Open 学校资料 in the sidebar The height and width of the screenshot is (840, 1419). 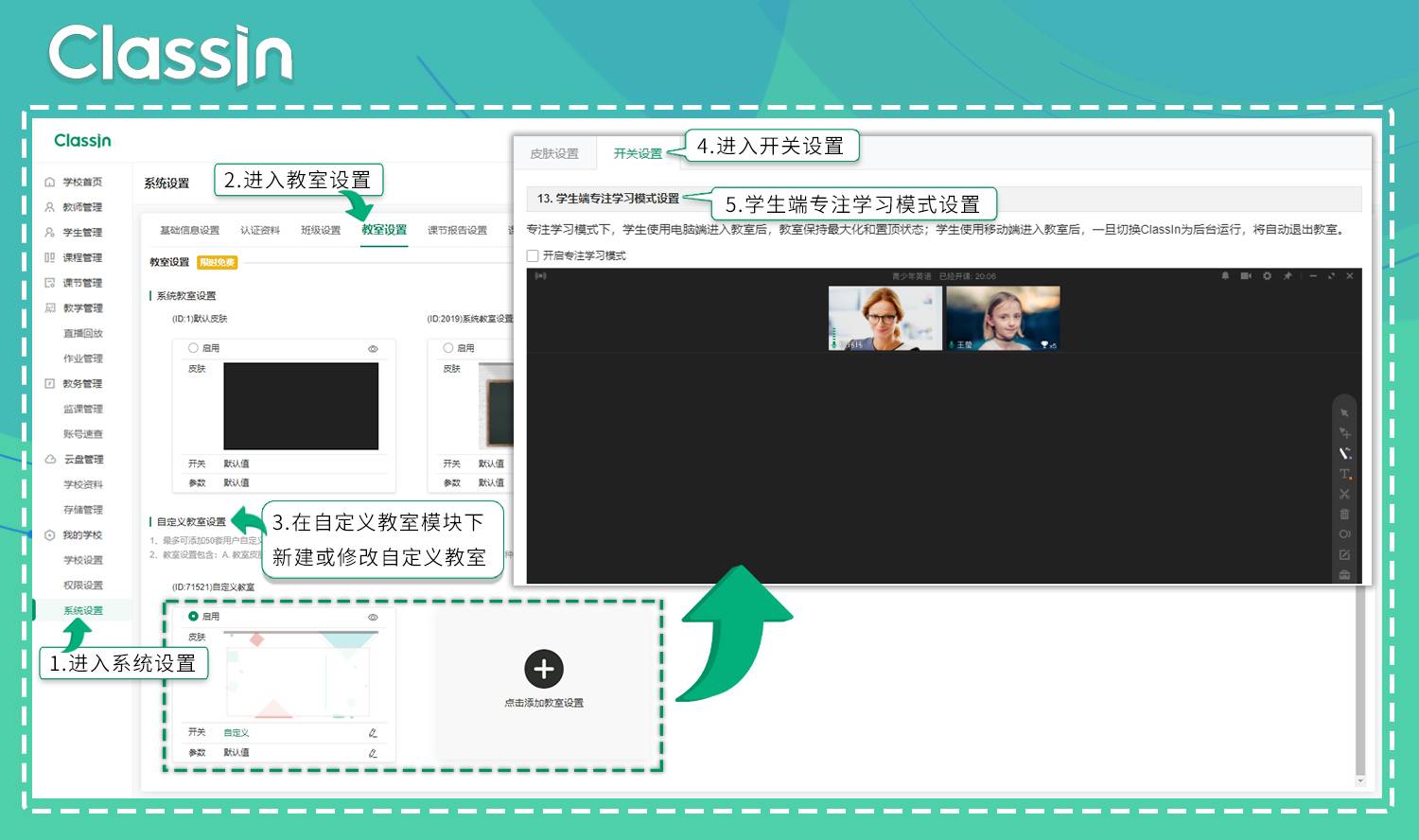pos(82,484)
